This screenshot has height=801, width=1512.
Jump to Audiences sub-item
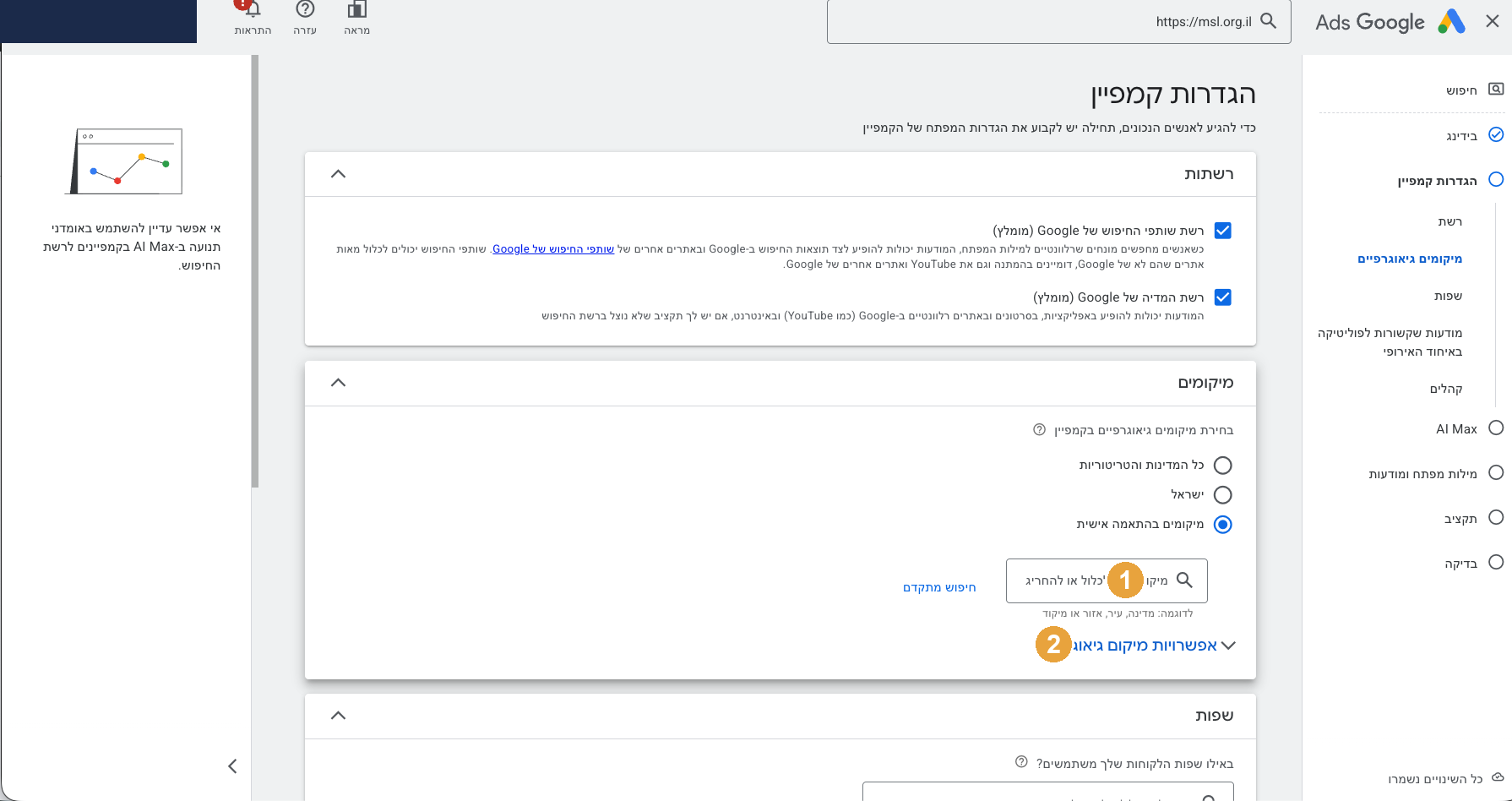1445,389
